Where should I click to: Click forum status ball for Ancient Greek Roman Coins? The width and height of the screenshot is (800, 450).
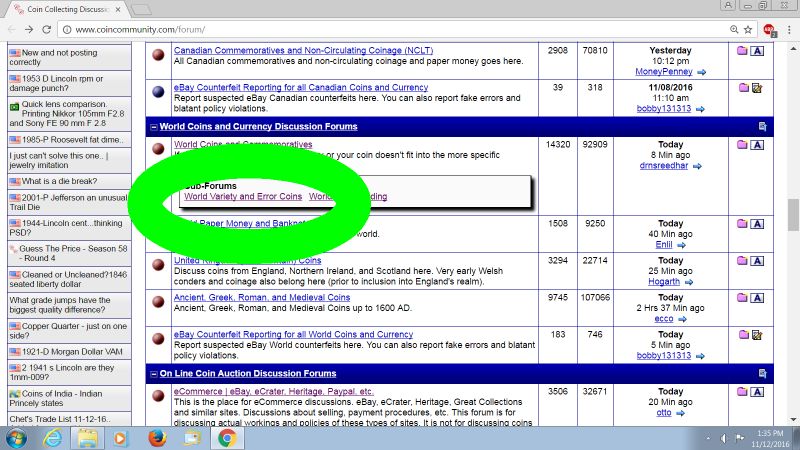[158, 302]
